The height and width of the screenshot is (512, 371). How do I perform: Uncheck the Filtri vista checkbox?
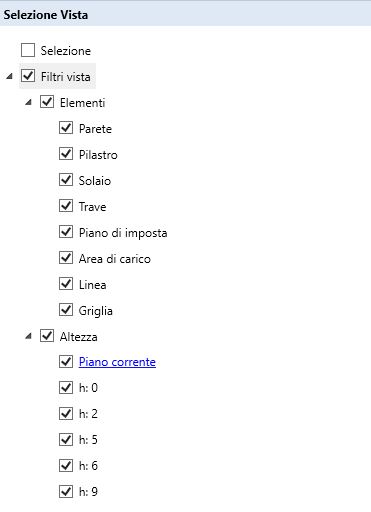(28, 76)
